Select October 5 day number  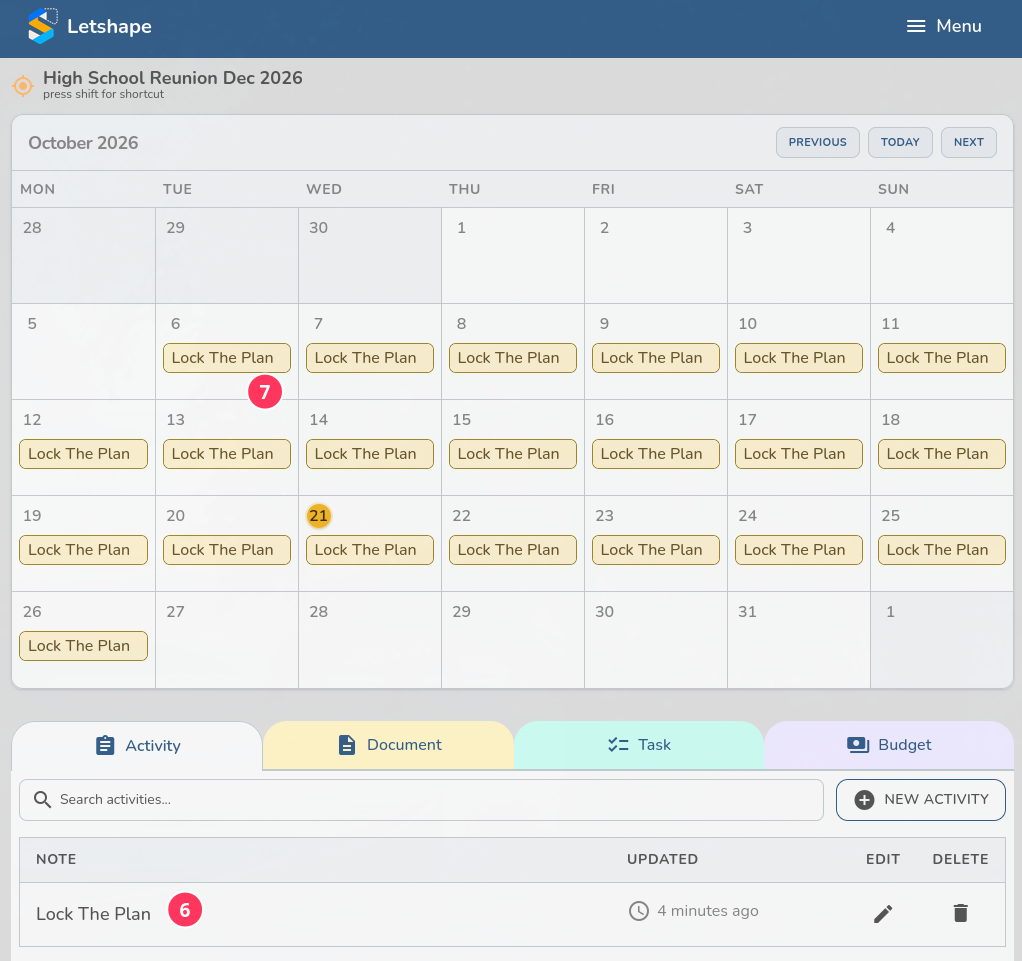coord(32,323)
